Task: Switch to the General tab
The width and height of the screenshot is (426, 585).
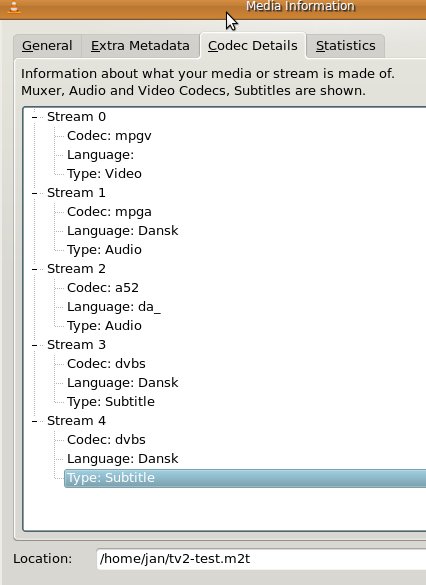Action: [47, 46]
